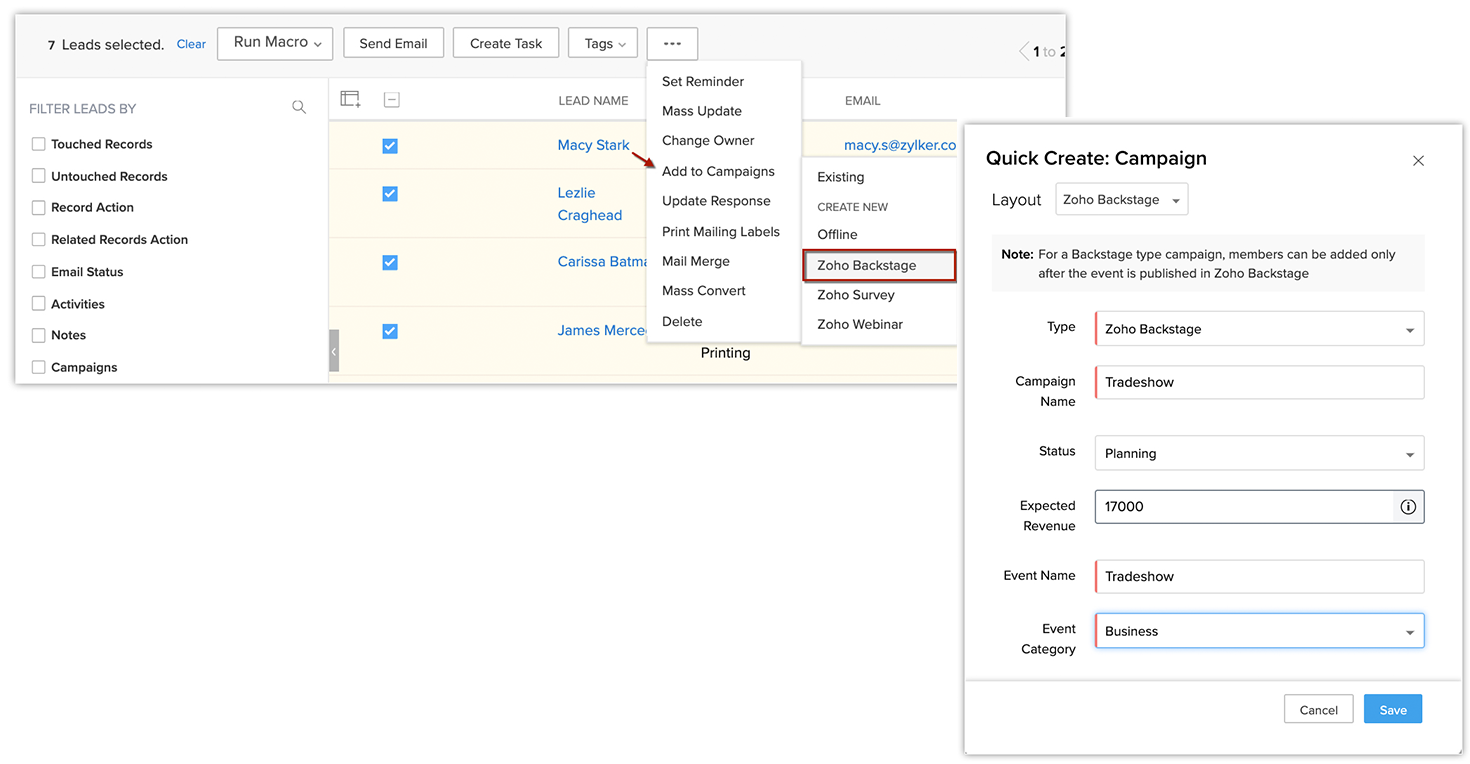Viewport: 1470px width, 764px height.
Task: Open the Status Planning dropdown
Action: tap(1259, 453)
